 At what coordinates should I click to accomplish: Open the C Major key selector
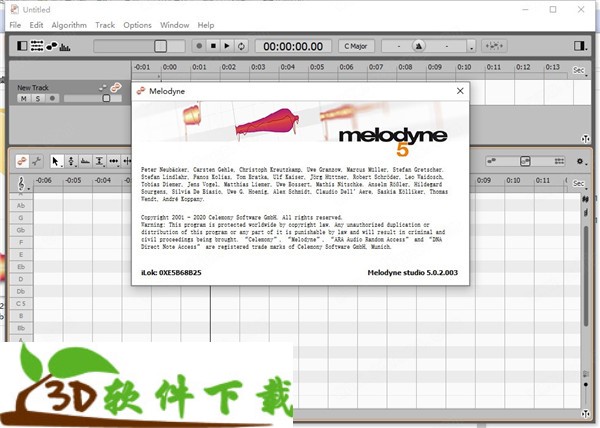click(356, 46)
